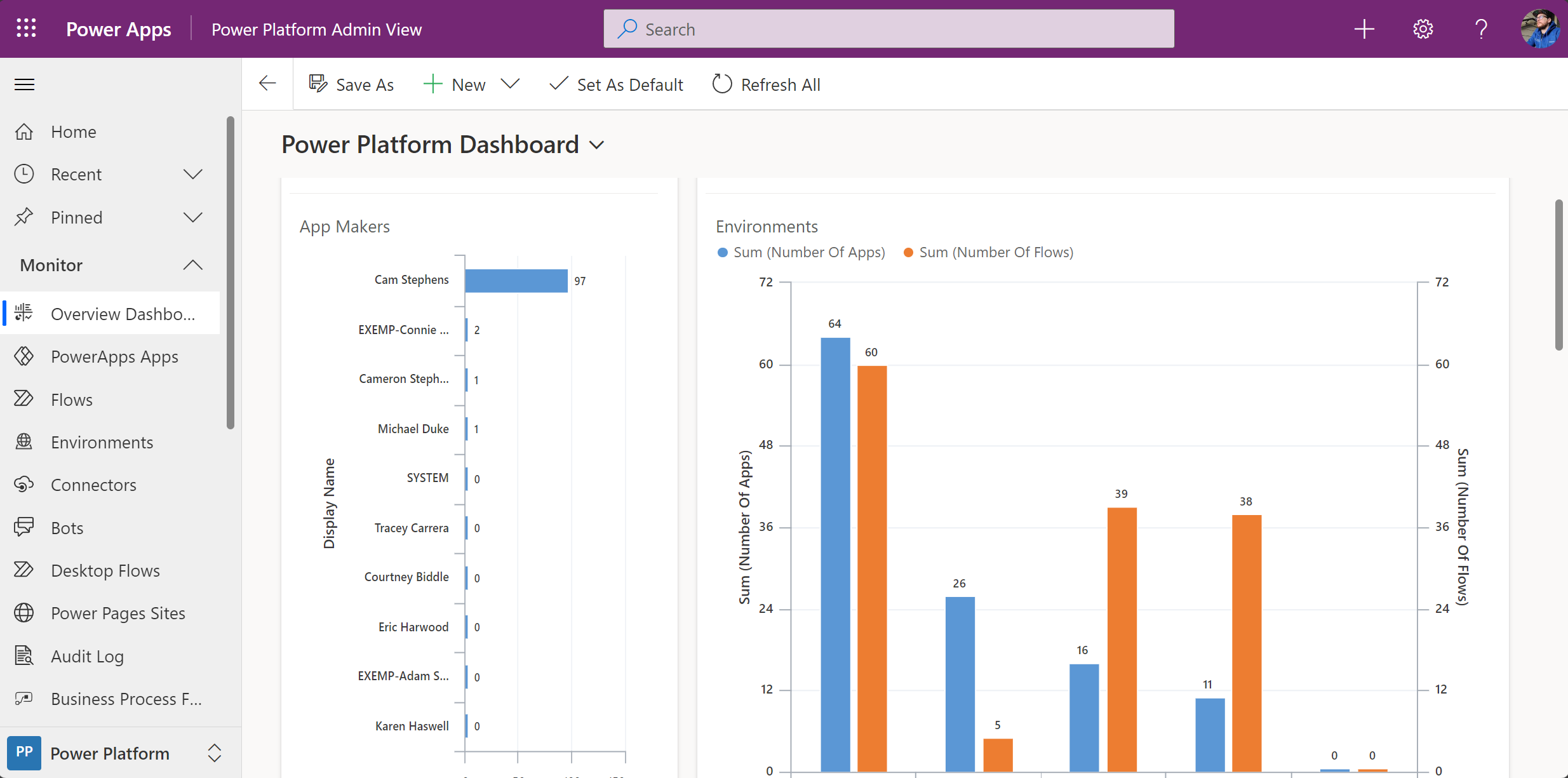Image resolution: width=1568 pixels, height=778 pixels.
Task: Click the Pinned pin icon
Action: point(24,217)
